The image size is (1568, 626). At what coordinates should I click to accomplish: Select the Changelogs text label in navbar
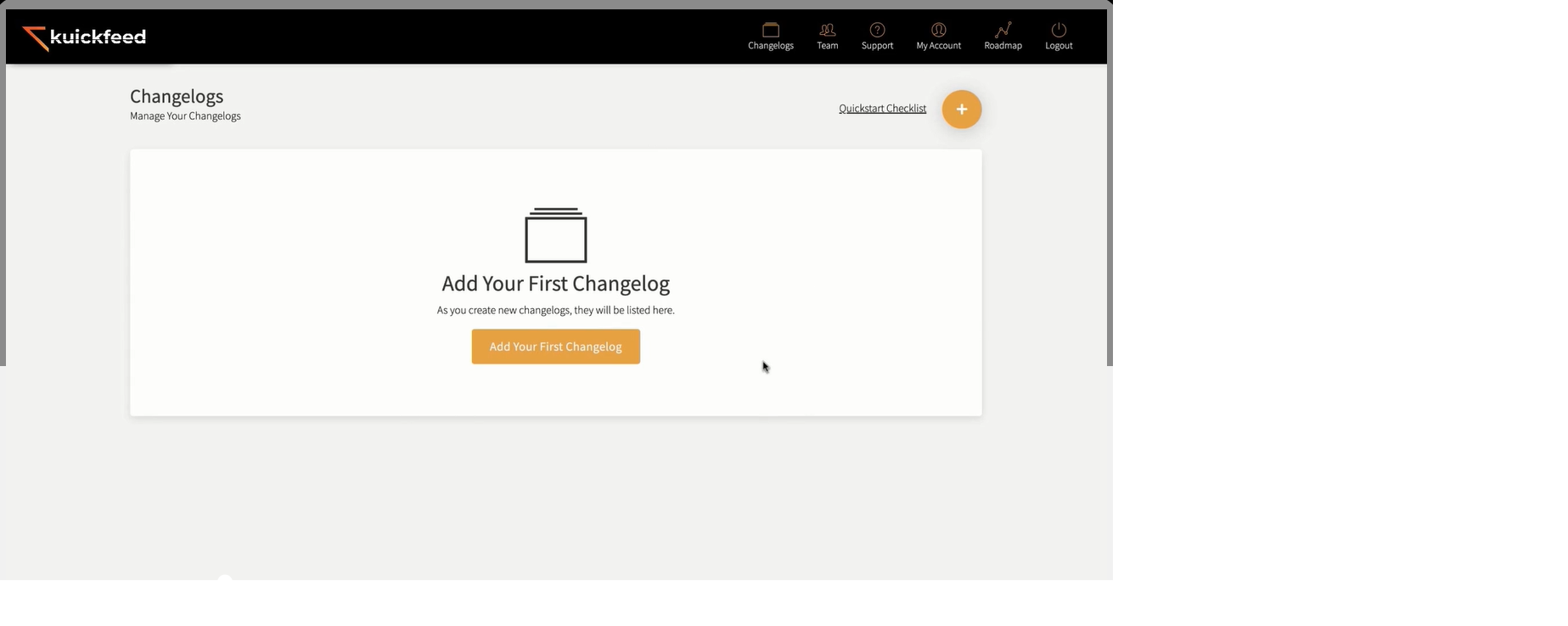(x=770, y=46)
